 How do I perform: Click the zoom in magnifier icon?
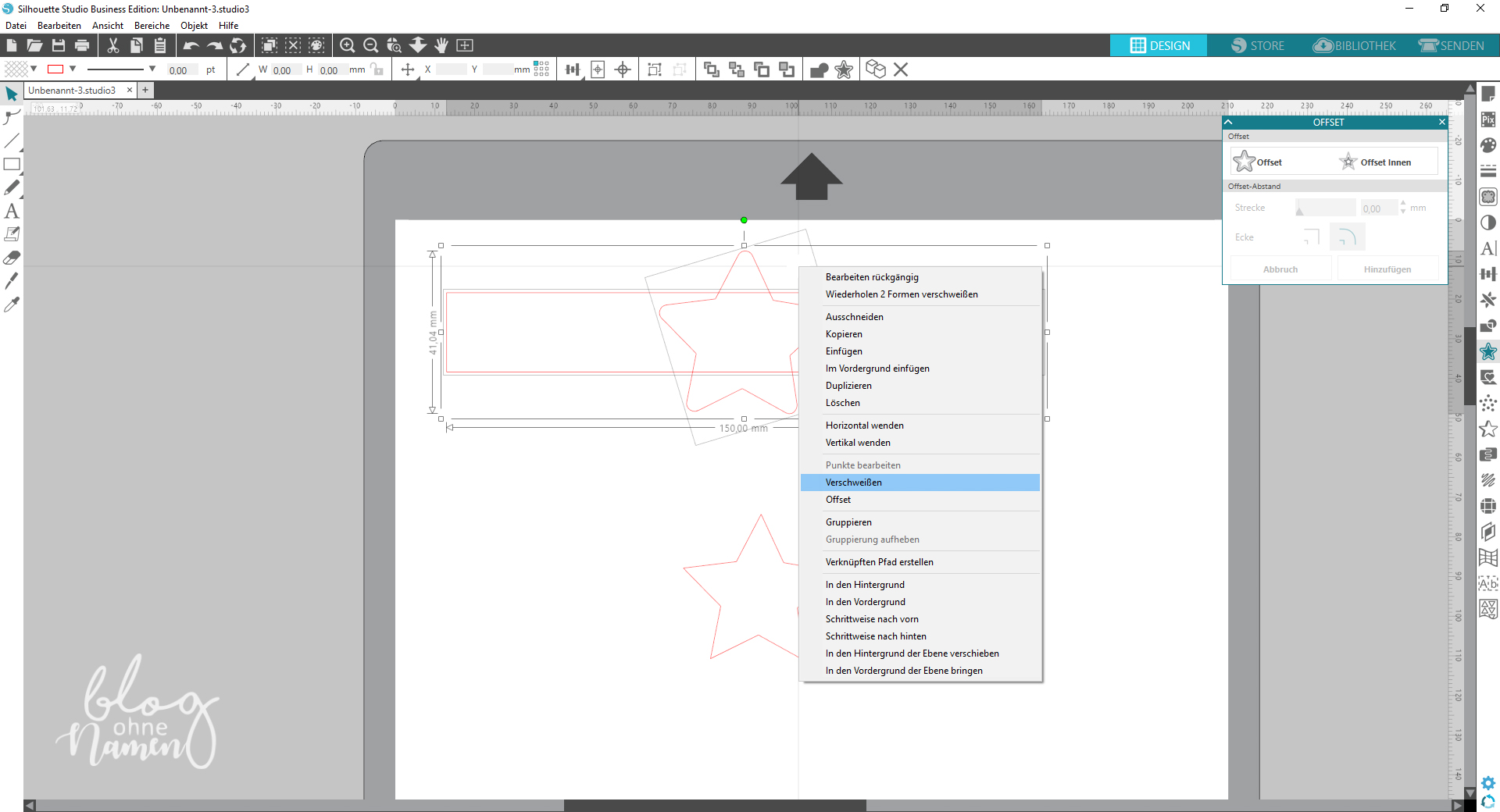tap(348, 45)
